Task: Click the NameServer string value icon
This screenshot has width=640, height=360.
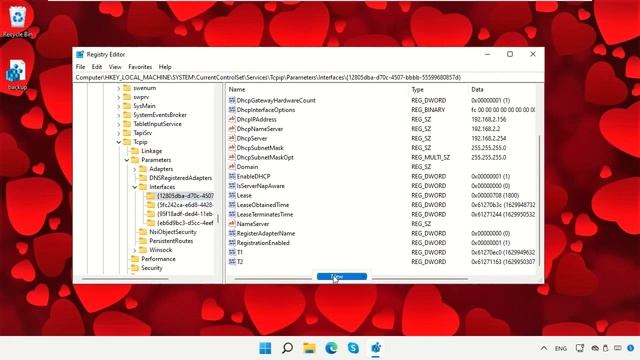Action: pos(232,224)
